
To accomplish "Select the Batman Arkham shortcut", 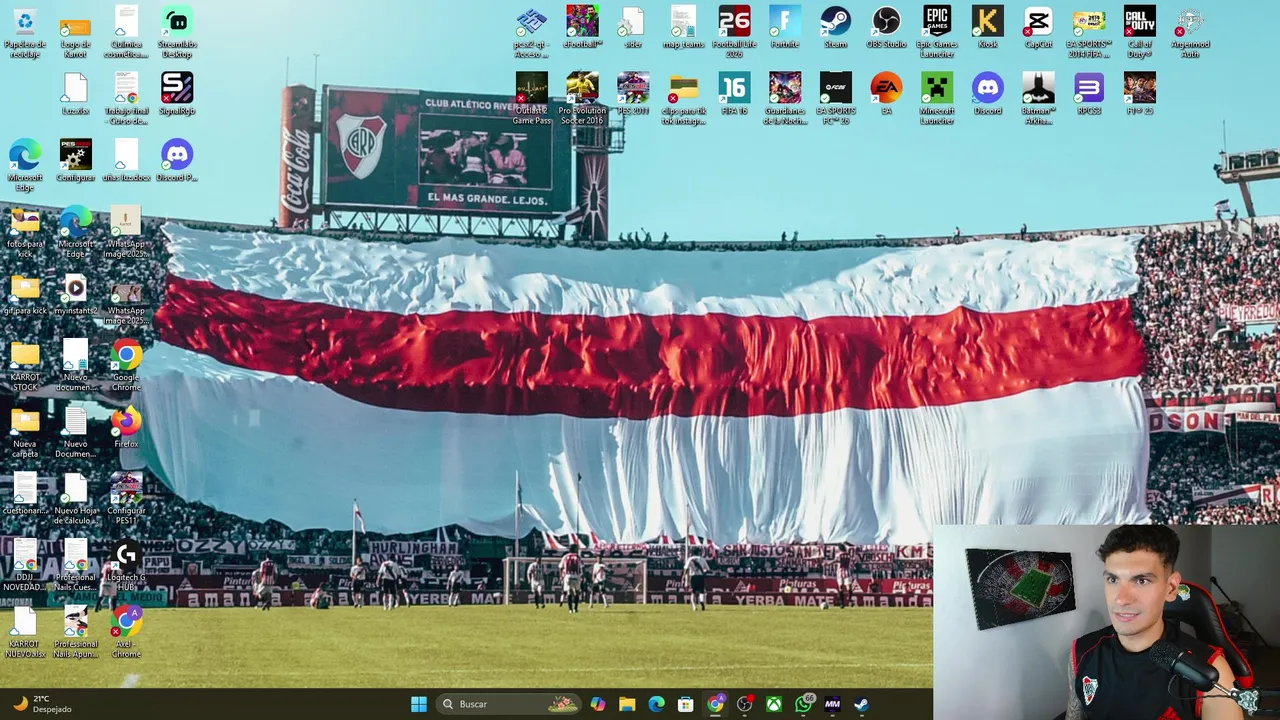I will (1038, 98).
